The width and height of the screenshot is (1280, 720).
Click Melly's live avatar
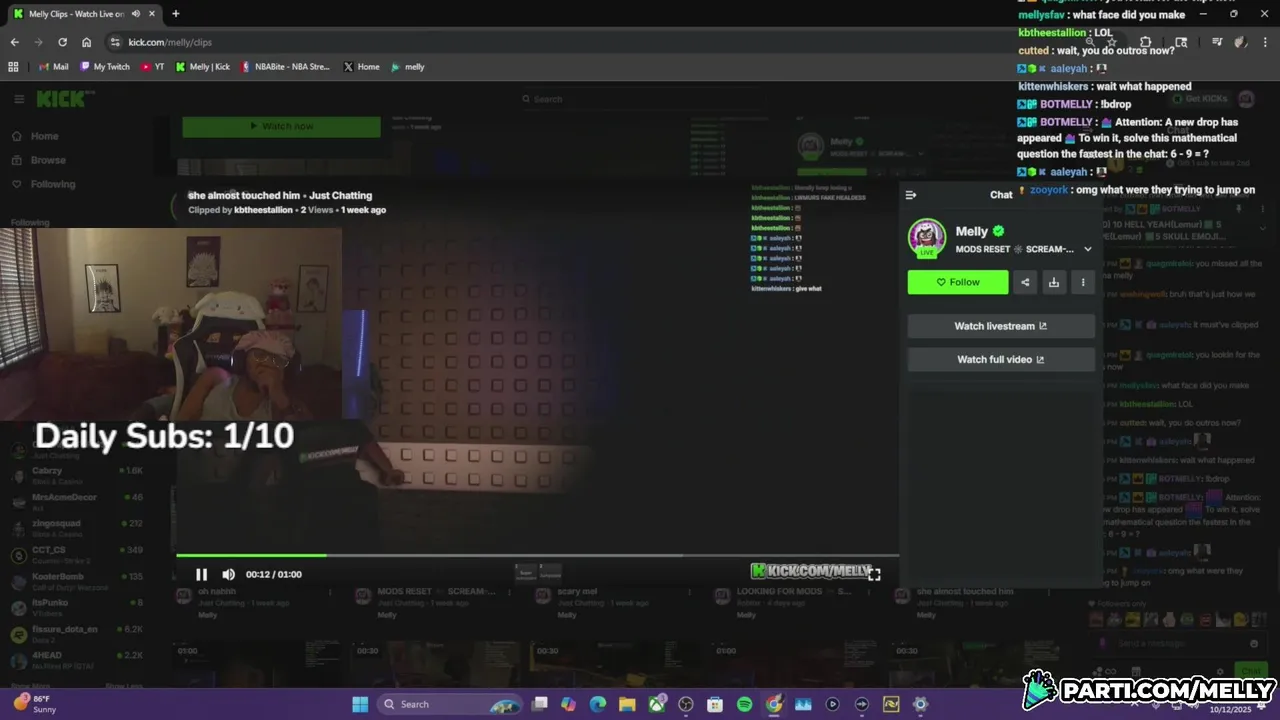(x=927, y=238)
